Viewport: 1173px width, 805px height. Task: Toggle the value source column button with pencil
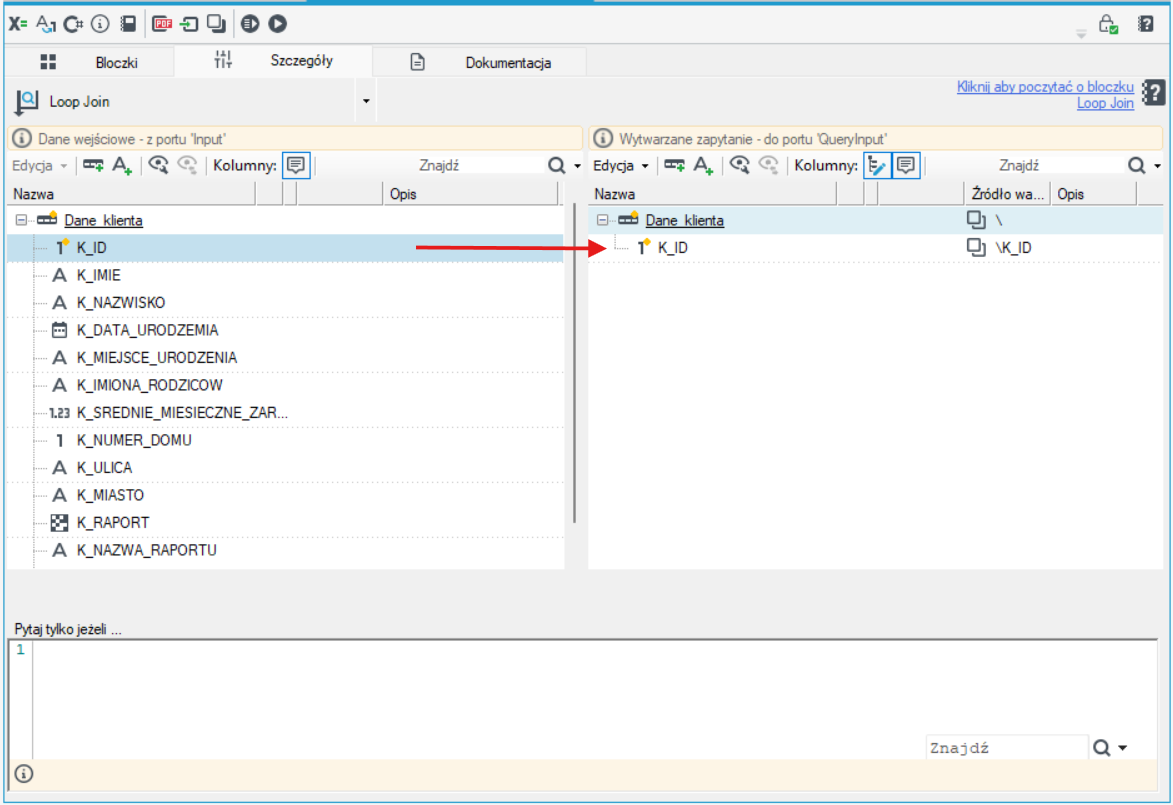pyautogui.click(x=877, y=165)
